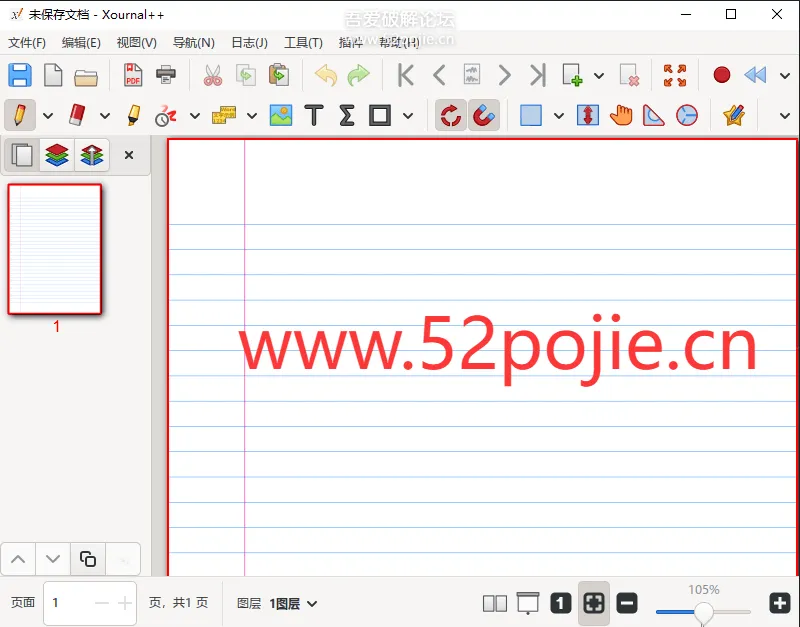Open the insert page dropdown arrow
Image resolution: width=800 pixels, height=627 pixels.
599,76
